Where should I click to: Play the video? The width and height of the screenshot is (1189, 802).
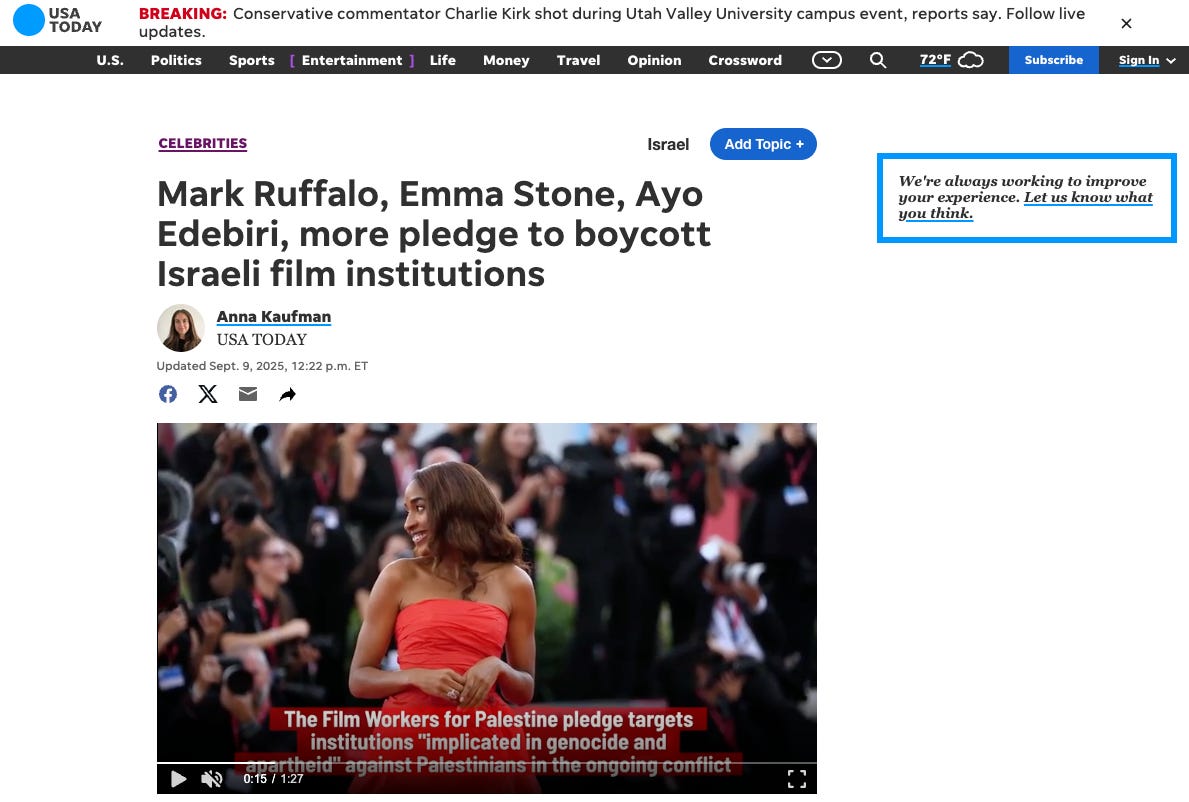pyautogui.click(x=178, y=779)
